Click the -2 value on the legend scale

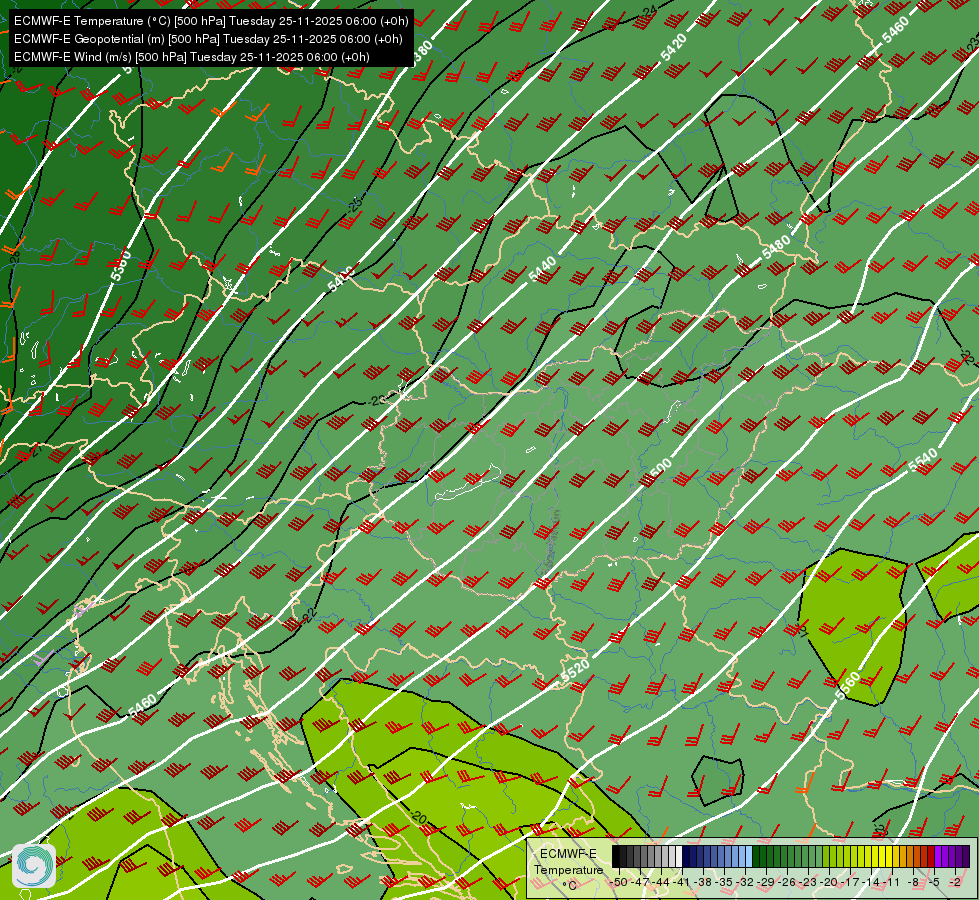pyautogui.click(x=955, y=883)
